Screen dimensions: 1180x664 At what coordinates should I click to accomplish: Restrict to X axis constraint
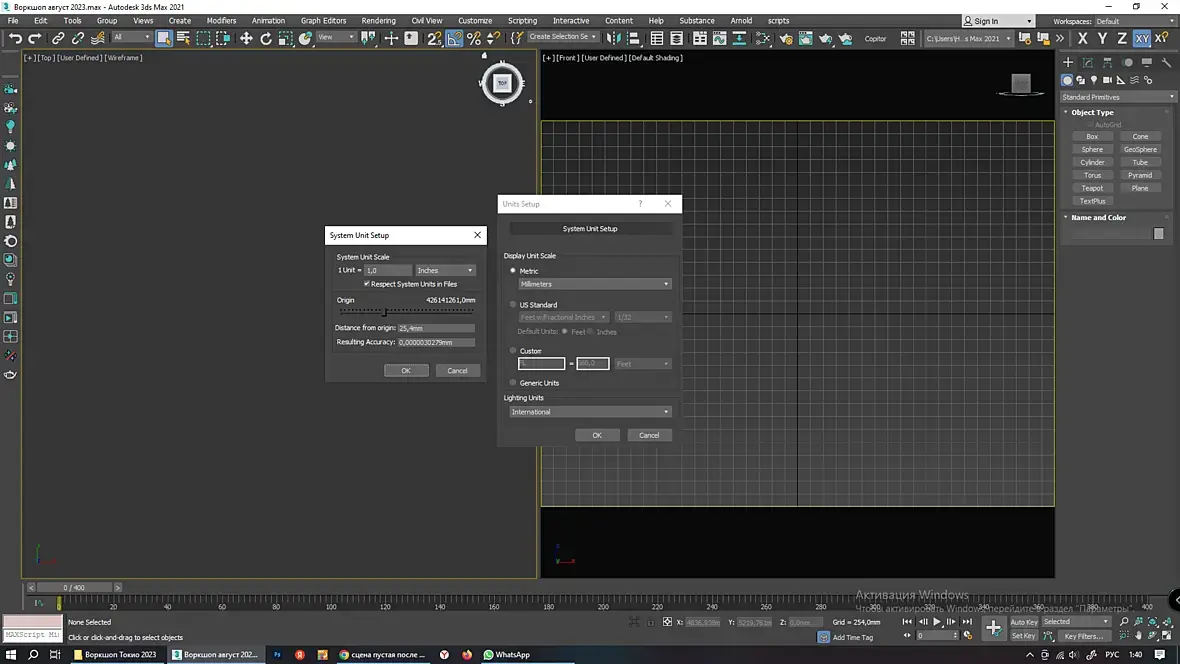point(1082,38)
